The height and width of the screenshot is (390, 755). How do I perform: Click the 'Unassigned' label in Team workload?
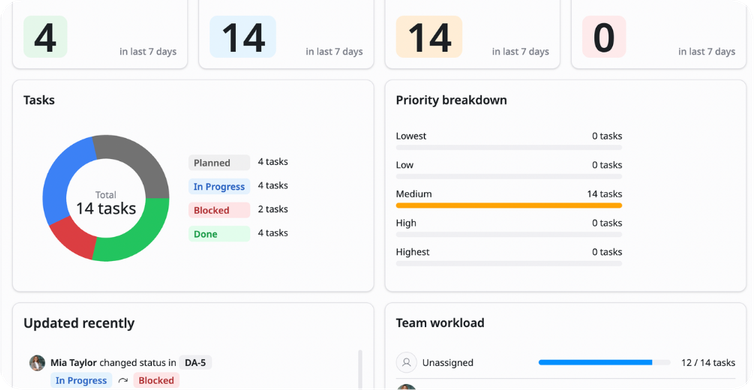coord(448,363)
